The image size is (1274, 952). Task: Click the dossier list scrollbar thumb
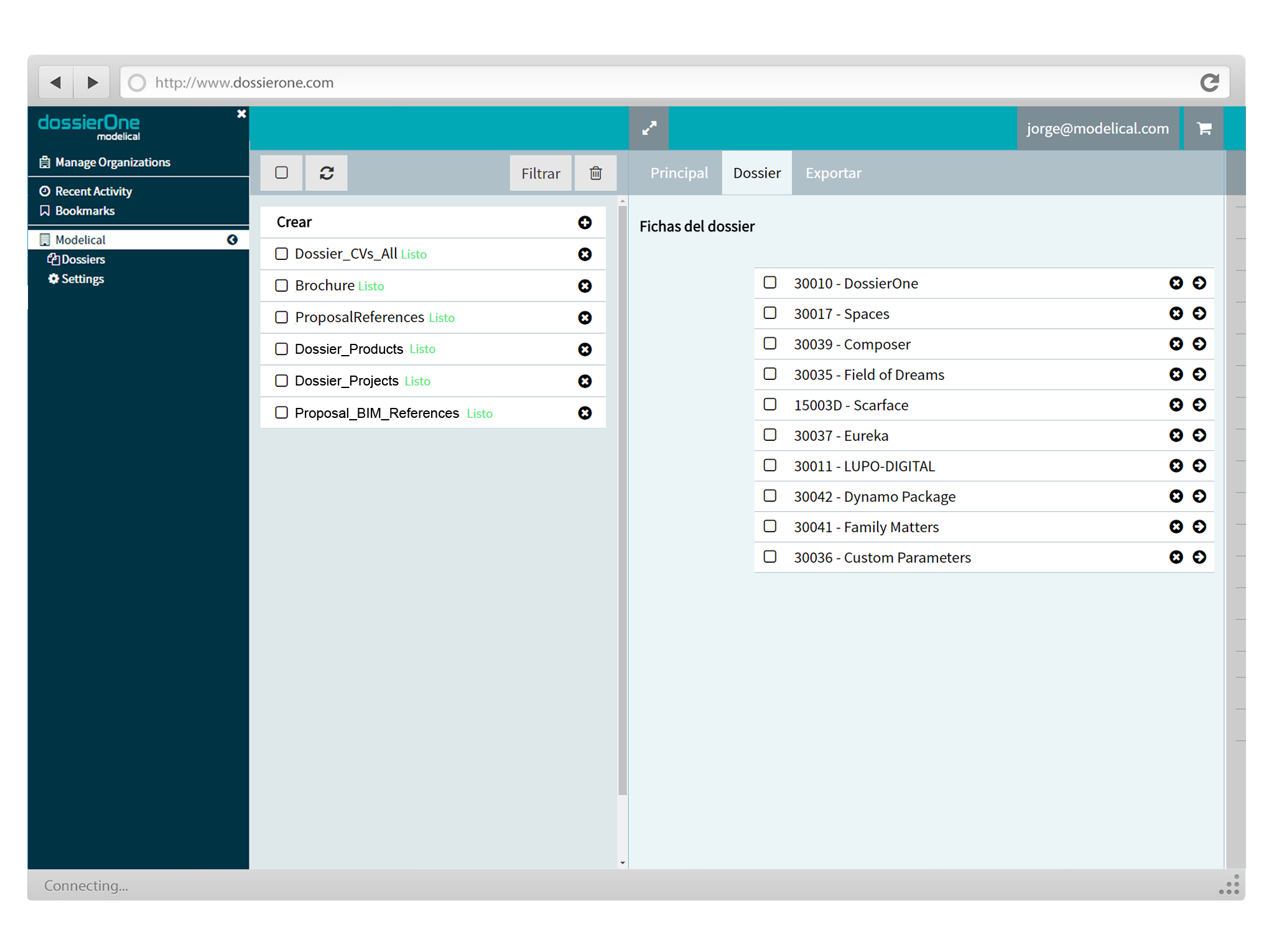click(623, 501)
